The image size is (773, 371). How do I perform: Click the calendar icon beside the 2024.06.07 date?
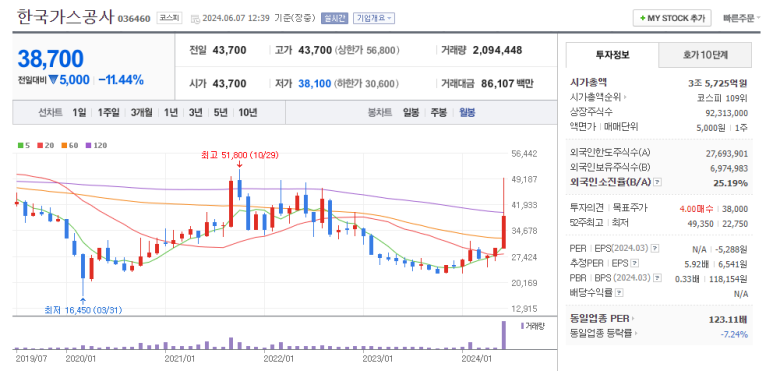coord(195,19)
